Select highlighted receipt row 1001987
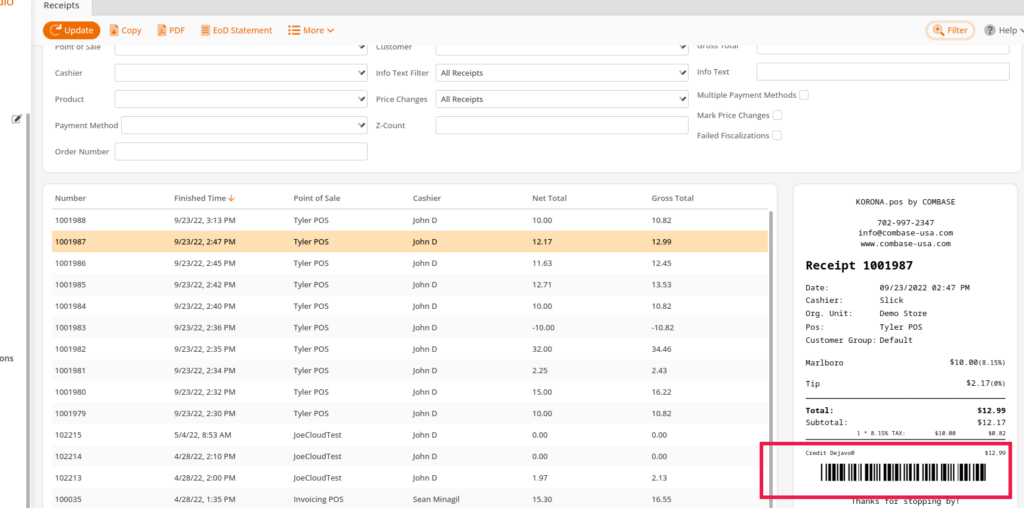1024x508 pixels. point(409,242)
